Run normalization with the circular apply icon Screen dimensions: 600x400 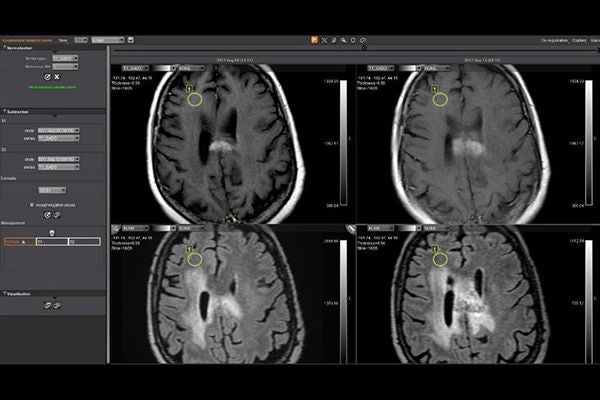[47, 77]
